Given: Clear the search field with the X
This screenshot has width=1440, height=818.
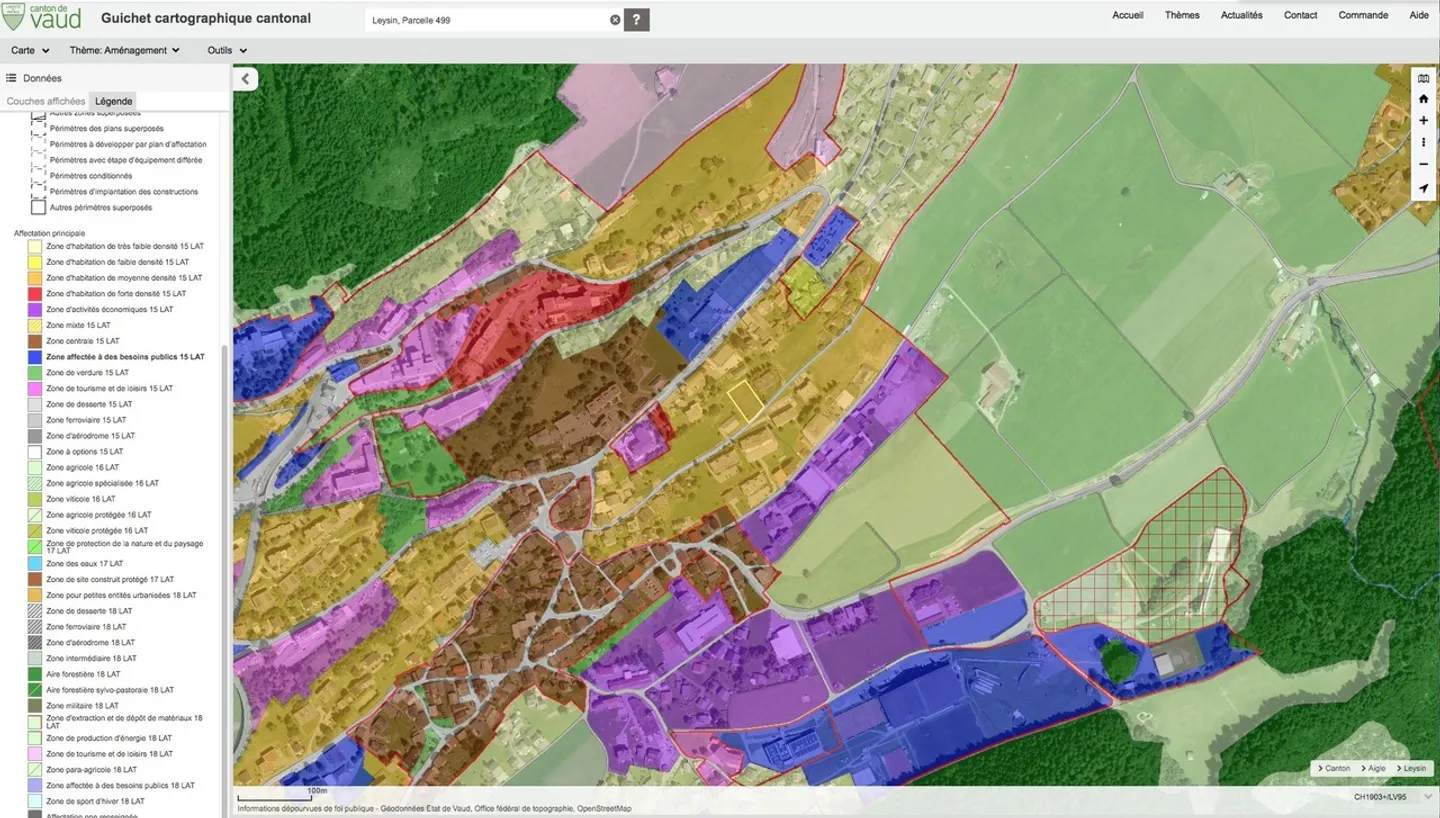Looking at the screenshot, I should 615,18.
